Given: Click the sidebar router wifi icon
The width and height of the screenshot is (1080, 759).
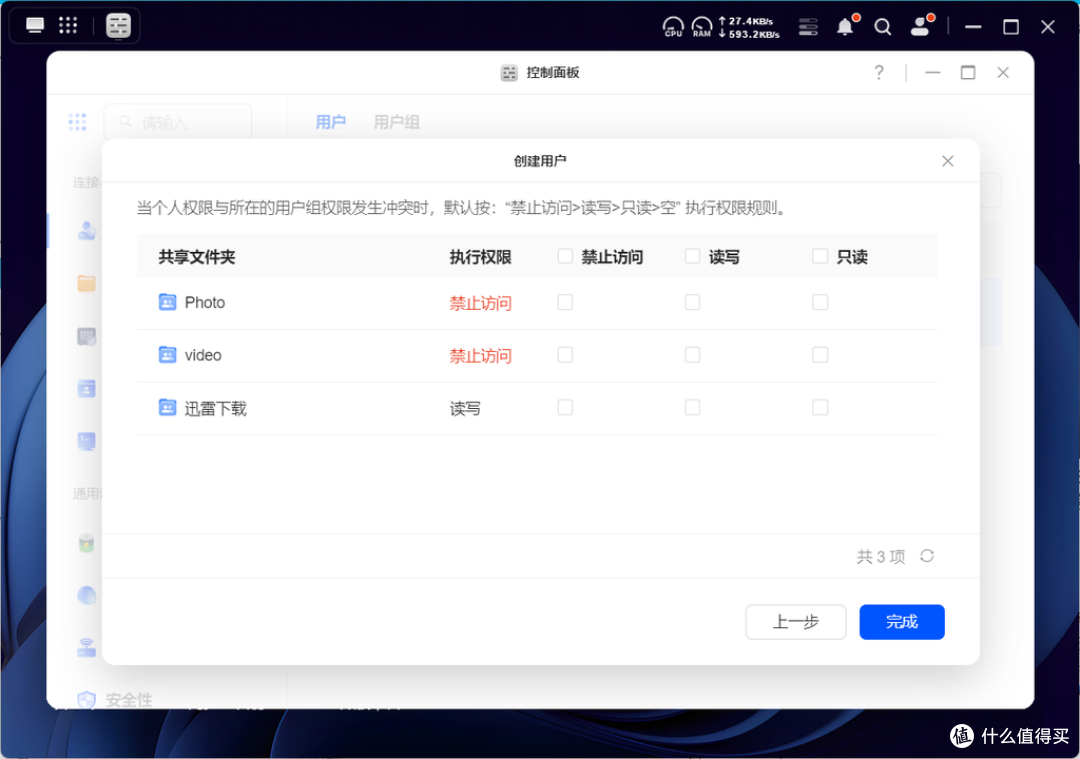Looking at the screenshot, I should (x=87, y=647).
